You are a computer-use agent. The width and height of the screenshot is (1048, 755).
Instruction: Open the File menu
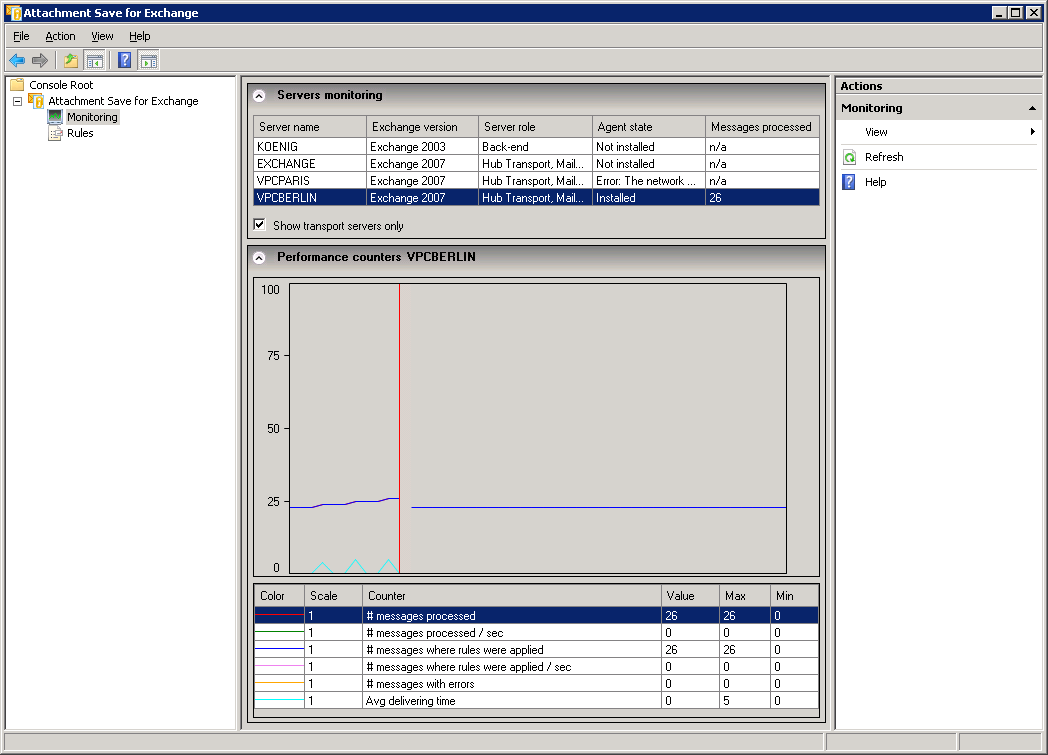(21, 36)
